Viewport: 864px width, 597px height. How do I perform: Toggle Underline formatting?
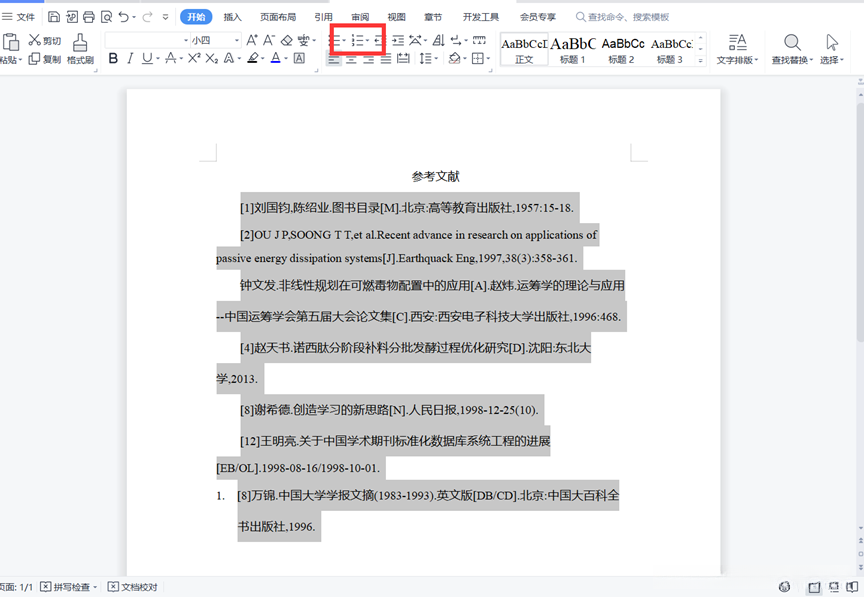click(147, 58)
